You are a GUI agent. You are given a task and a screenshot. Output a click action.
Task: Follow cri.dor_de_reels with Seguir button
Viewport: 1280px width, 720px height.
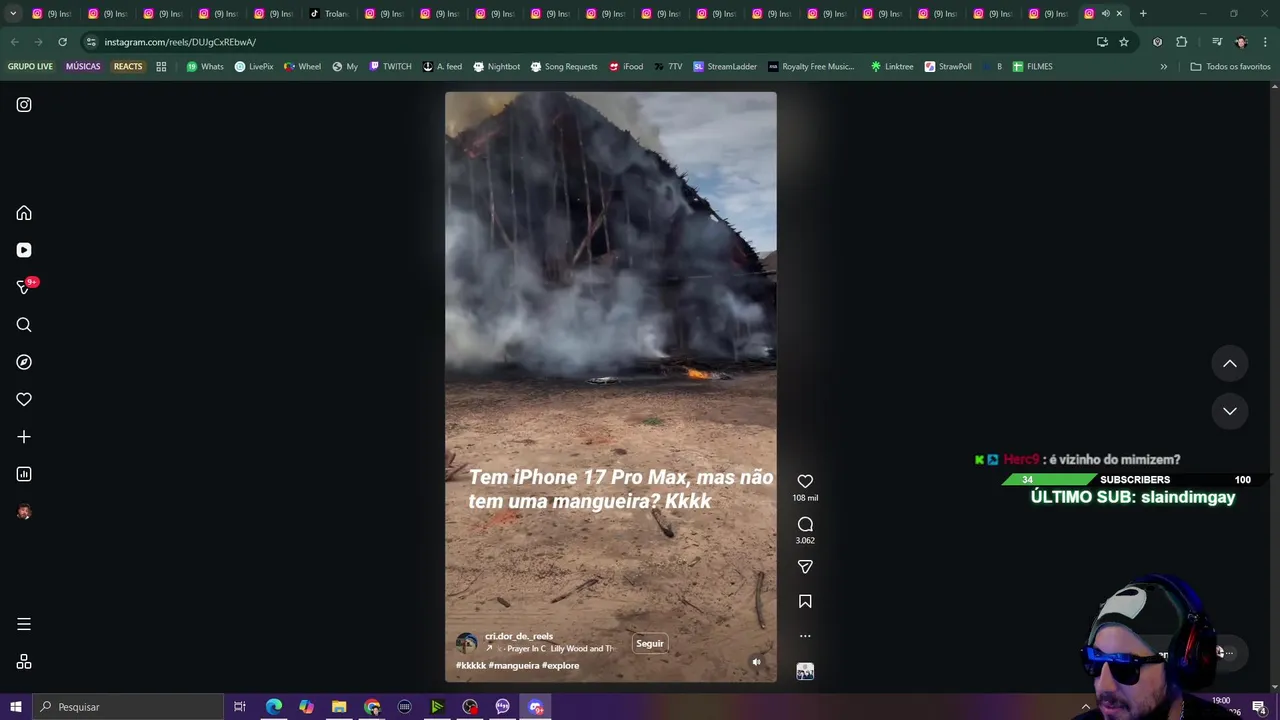coord(650,644)
